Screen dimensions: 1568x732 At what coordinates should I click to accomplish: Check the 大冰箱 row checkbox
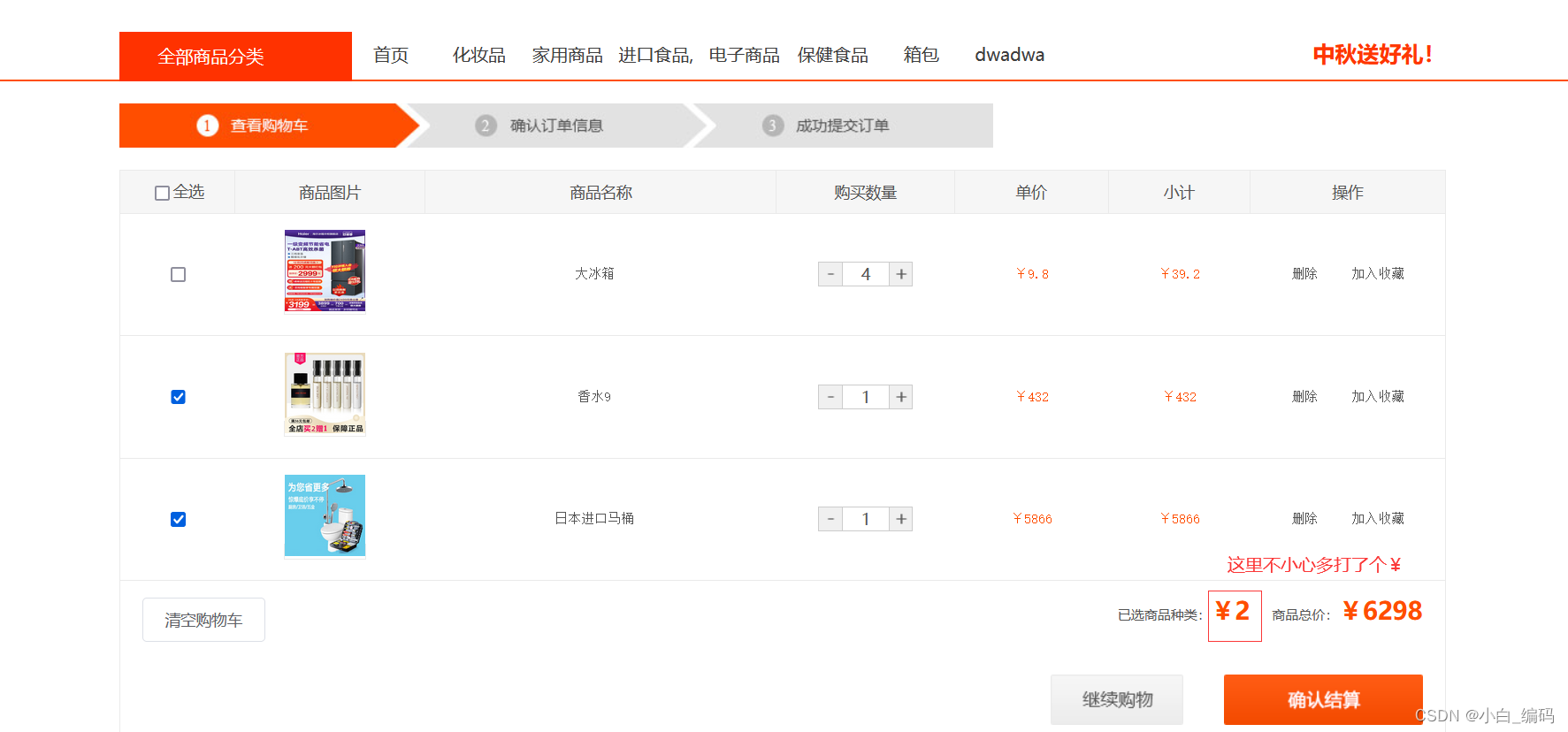pos(178,274)
